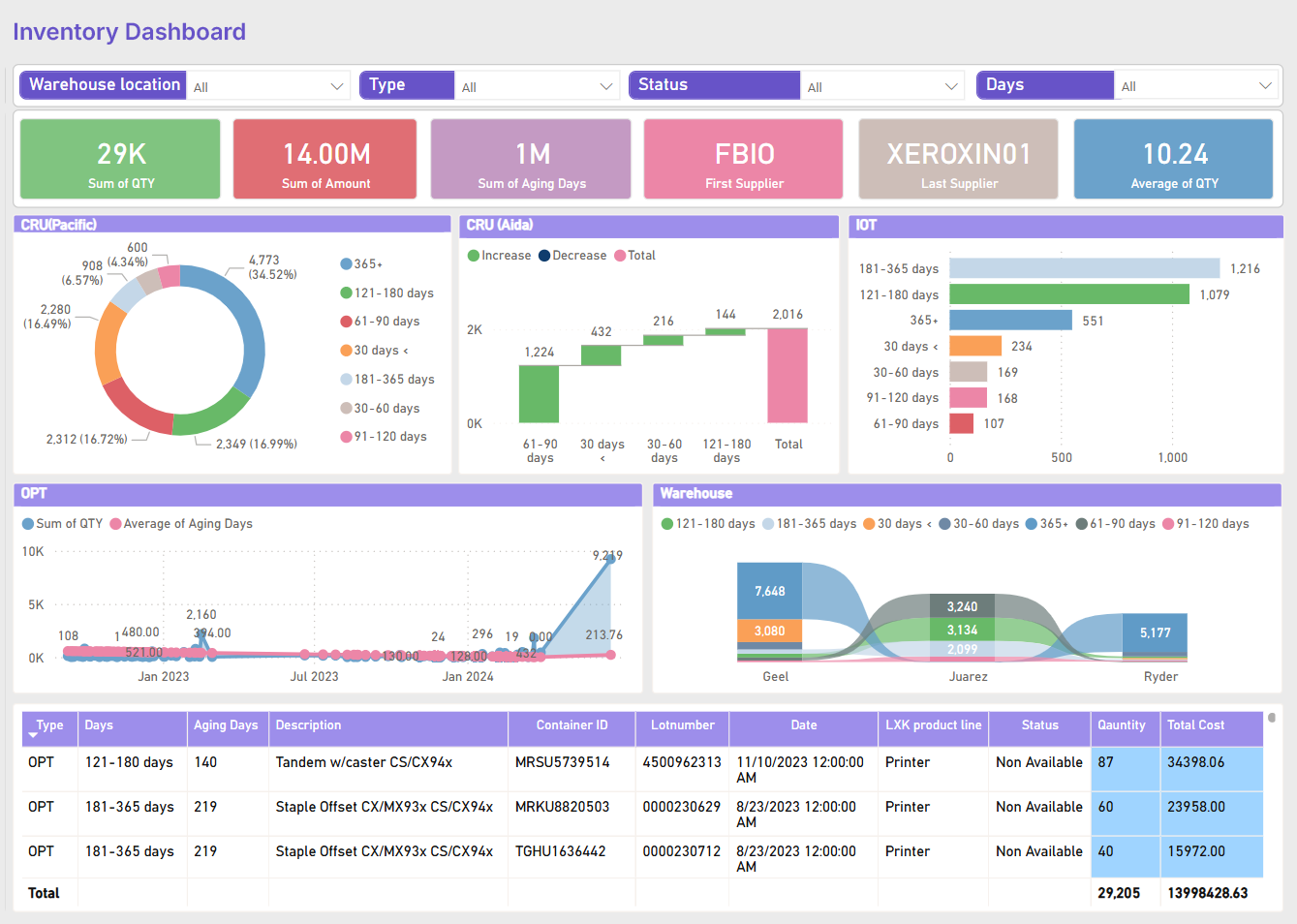Image resolution: width=1297 pixels, height=924 pixels.
Task: Click the 61-90 days red legend dot
Action: [x=346, y=322]
